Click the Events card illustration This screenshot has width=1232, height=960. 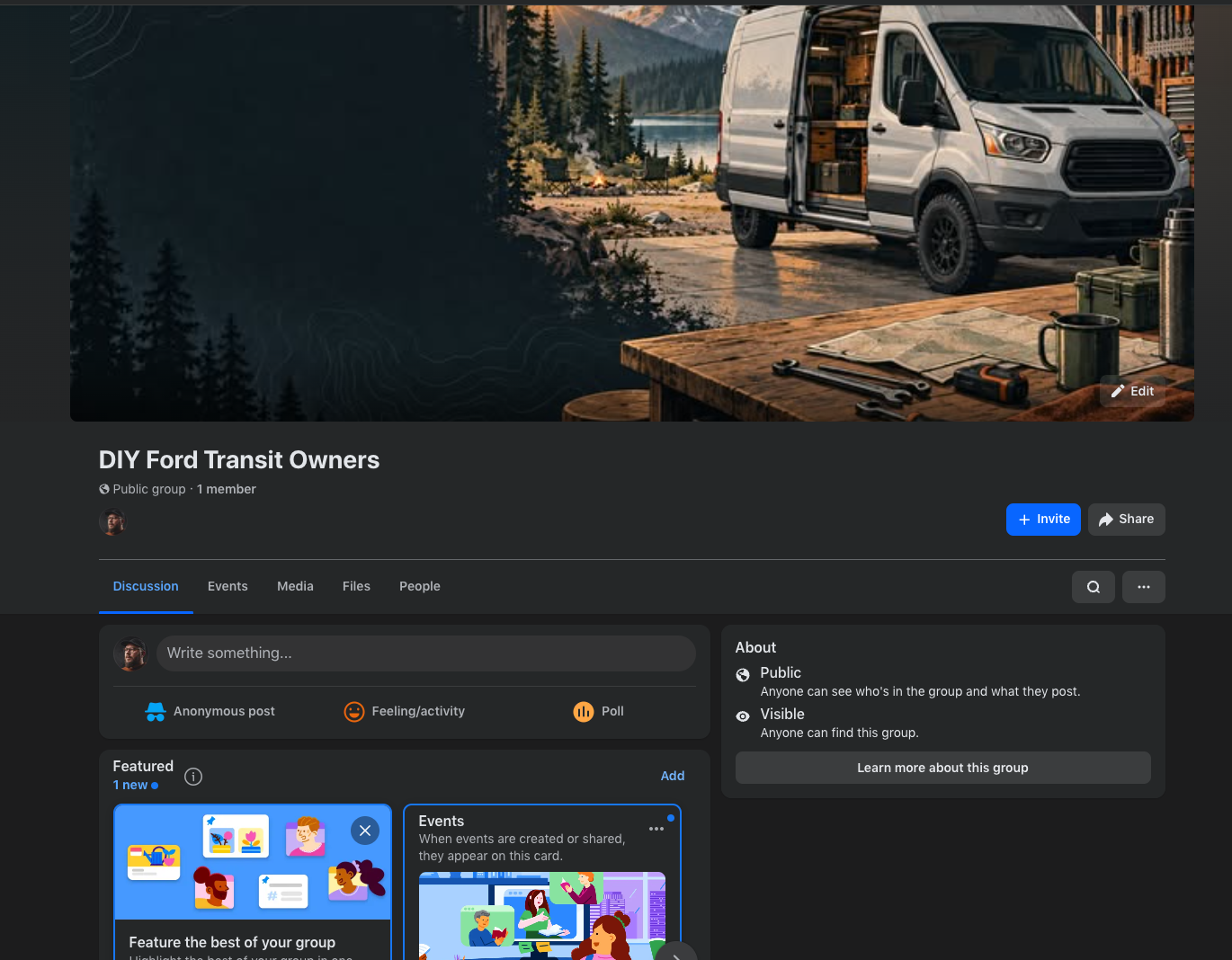[542, 915]
